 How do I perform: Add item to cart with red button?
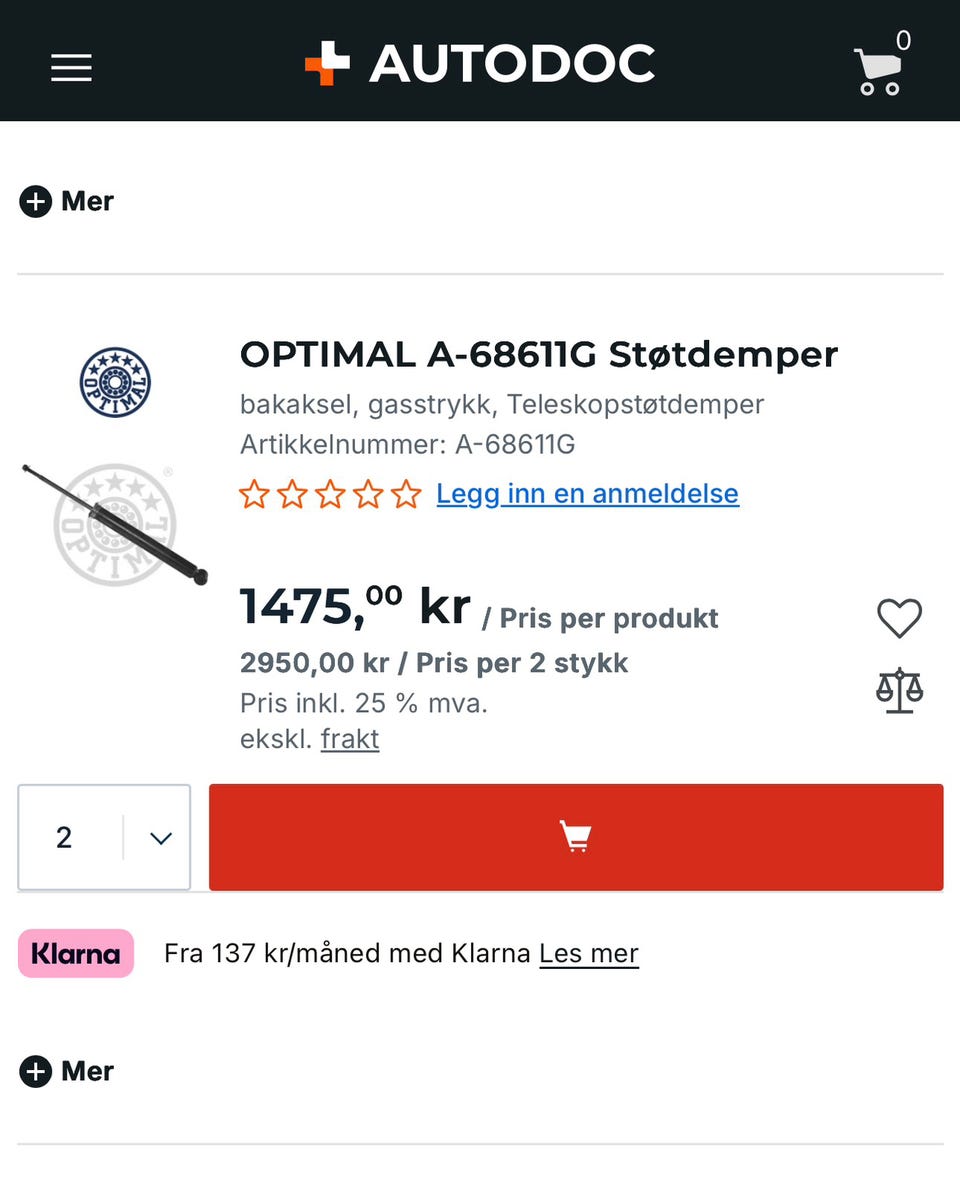tap(576, 837)
